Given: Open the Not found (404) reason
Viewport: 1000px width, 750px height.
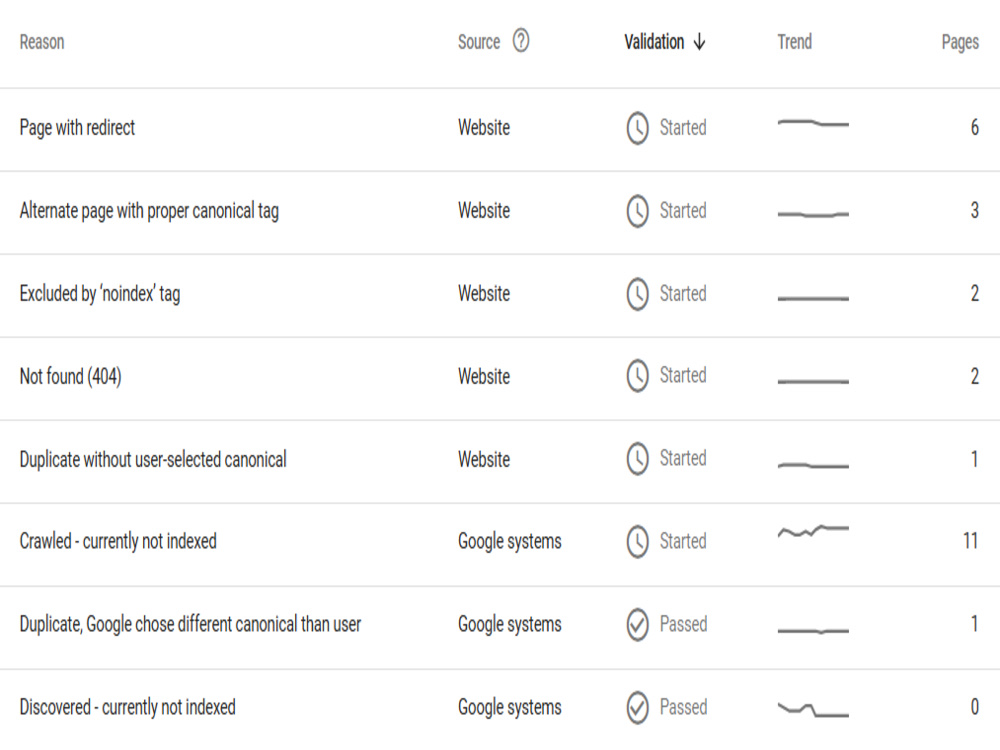Looking at the screenshot, I should coord(71,376).
